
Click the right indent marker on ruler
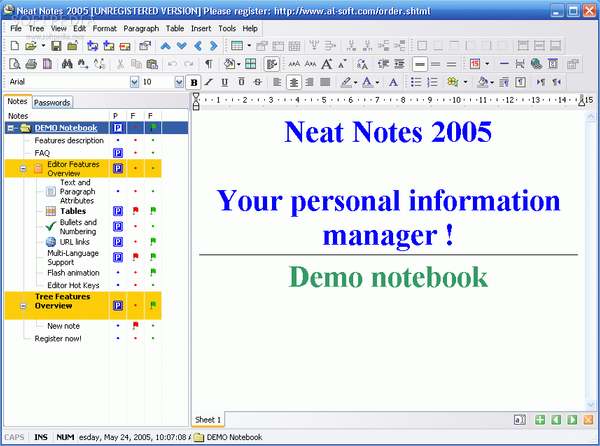coord(582,102)
